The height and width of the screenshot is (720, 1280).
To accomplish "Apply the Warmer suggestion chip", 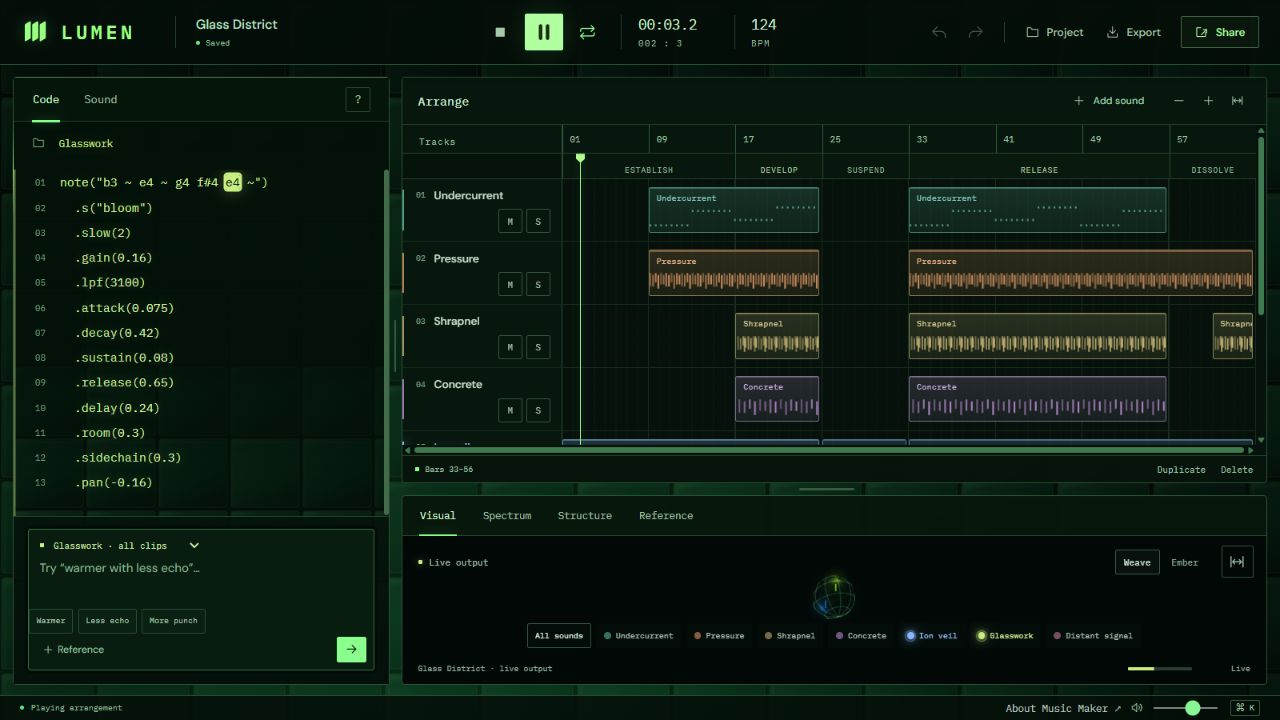I will 51,621.
